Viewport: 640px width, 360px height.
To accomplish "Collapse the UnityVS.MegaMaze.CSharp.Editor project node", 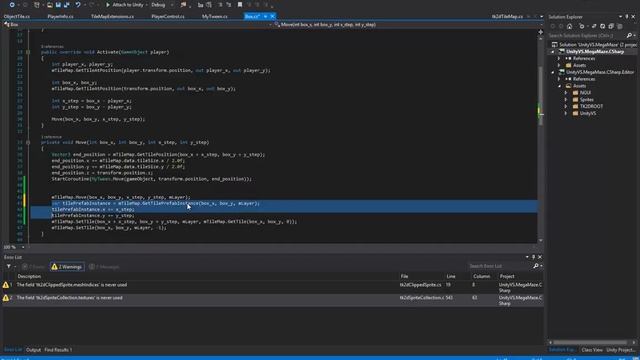I will (x=553, y=72).
